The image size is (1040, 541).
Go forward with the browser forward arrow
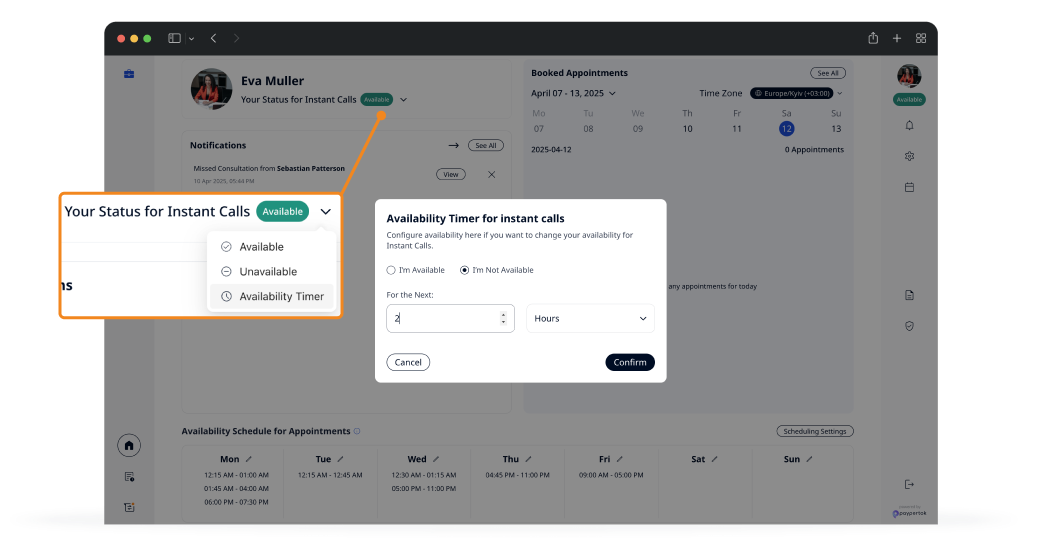(x=236, y=38)
